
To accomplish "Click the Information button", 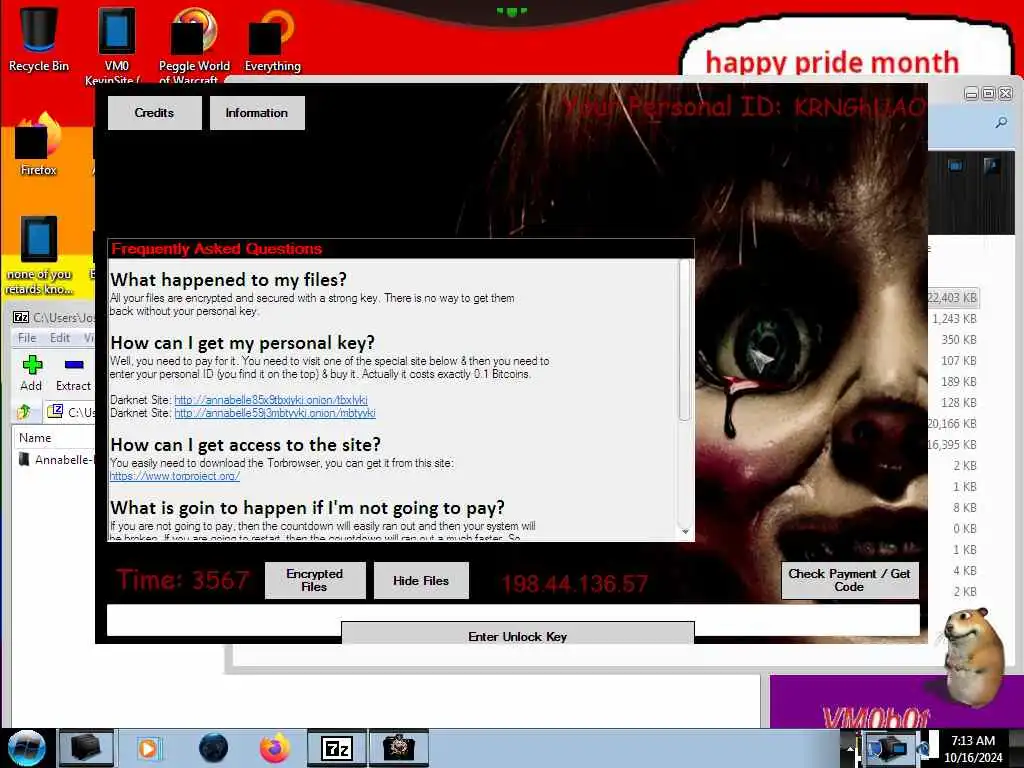I will click(257, 113).
